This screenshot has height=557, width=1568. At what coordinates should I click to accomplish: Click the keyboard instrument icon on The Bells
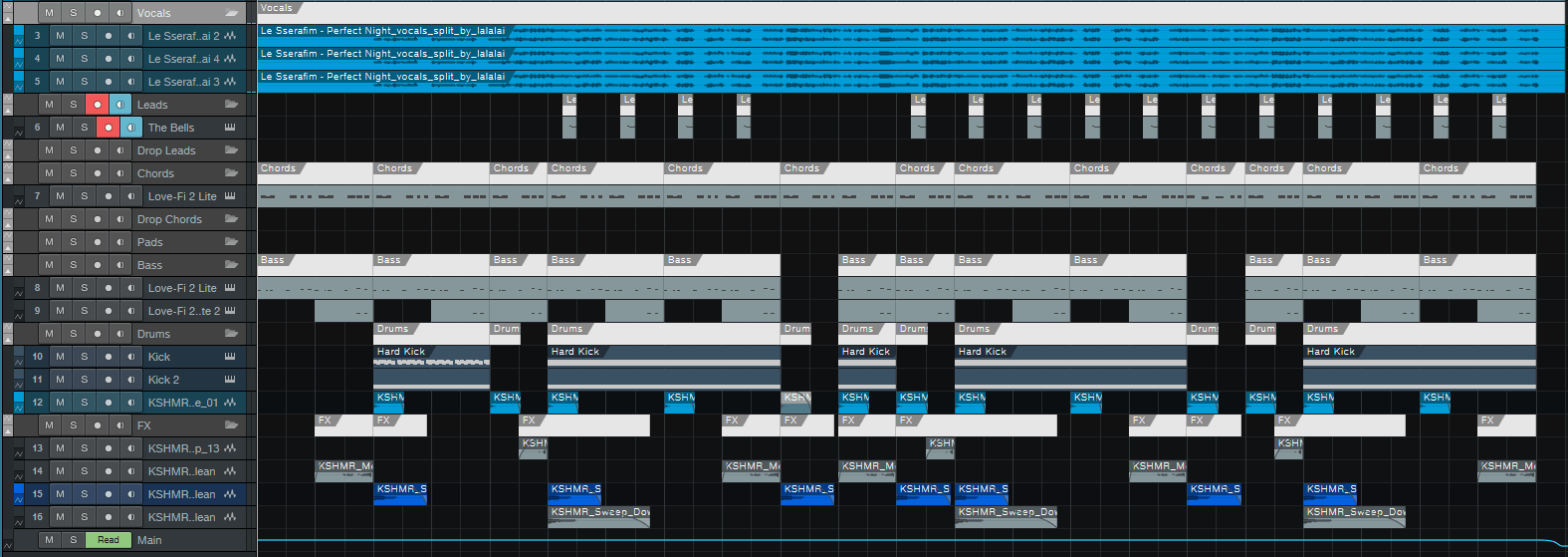[x=230, y=128]
